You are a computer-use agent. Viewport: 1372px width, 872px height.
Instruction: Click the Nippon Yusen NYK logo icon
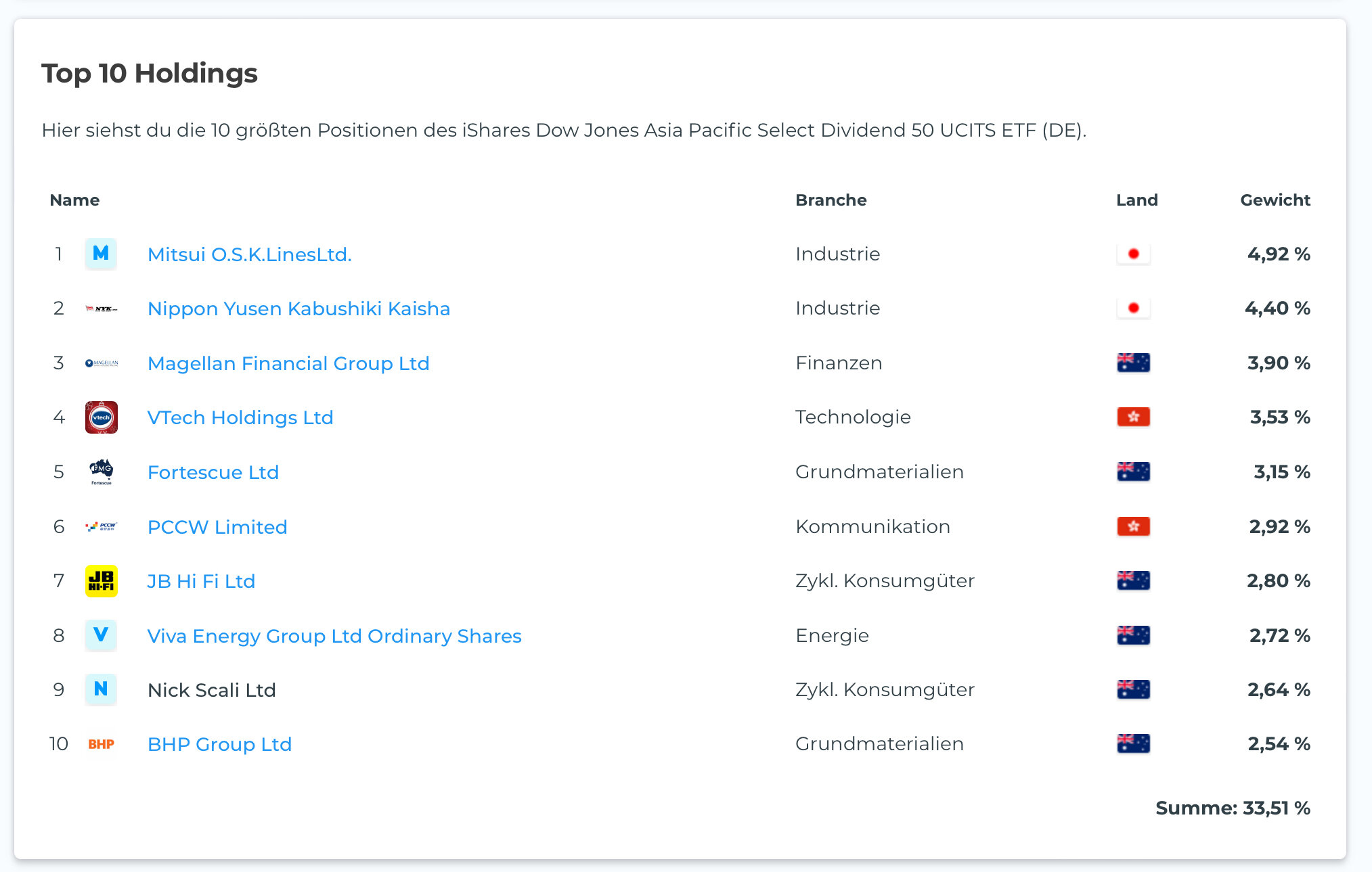pos(101,308)
